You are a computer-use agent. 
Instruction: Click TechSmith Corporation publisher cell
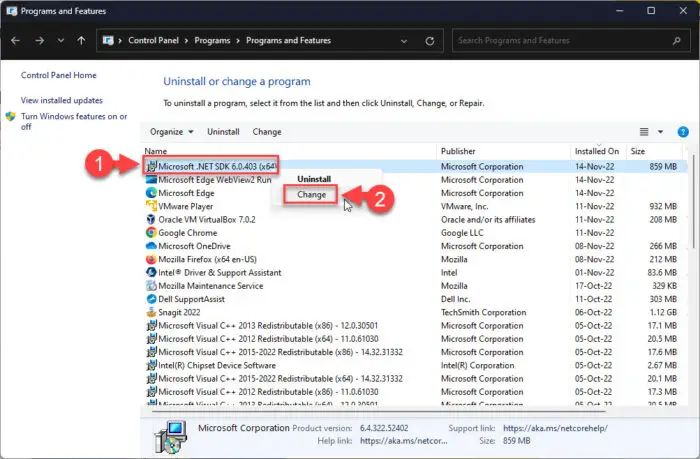pyautogui.click(x=483, y=313)
